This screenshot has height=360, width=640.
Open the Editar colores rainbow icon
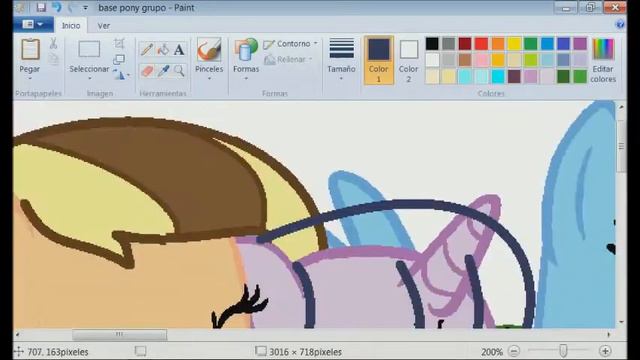[603, 49]
